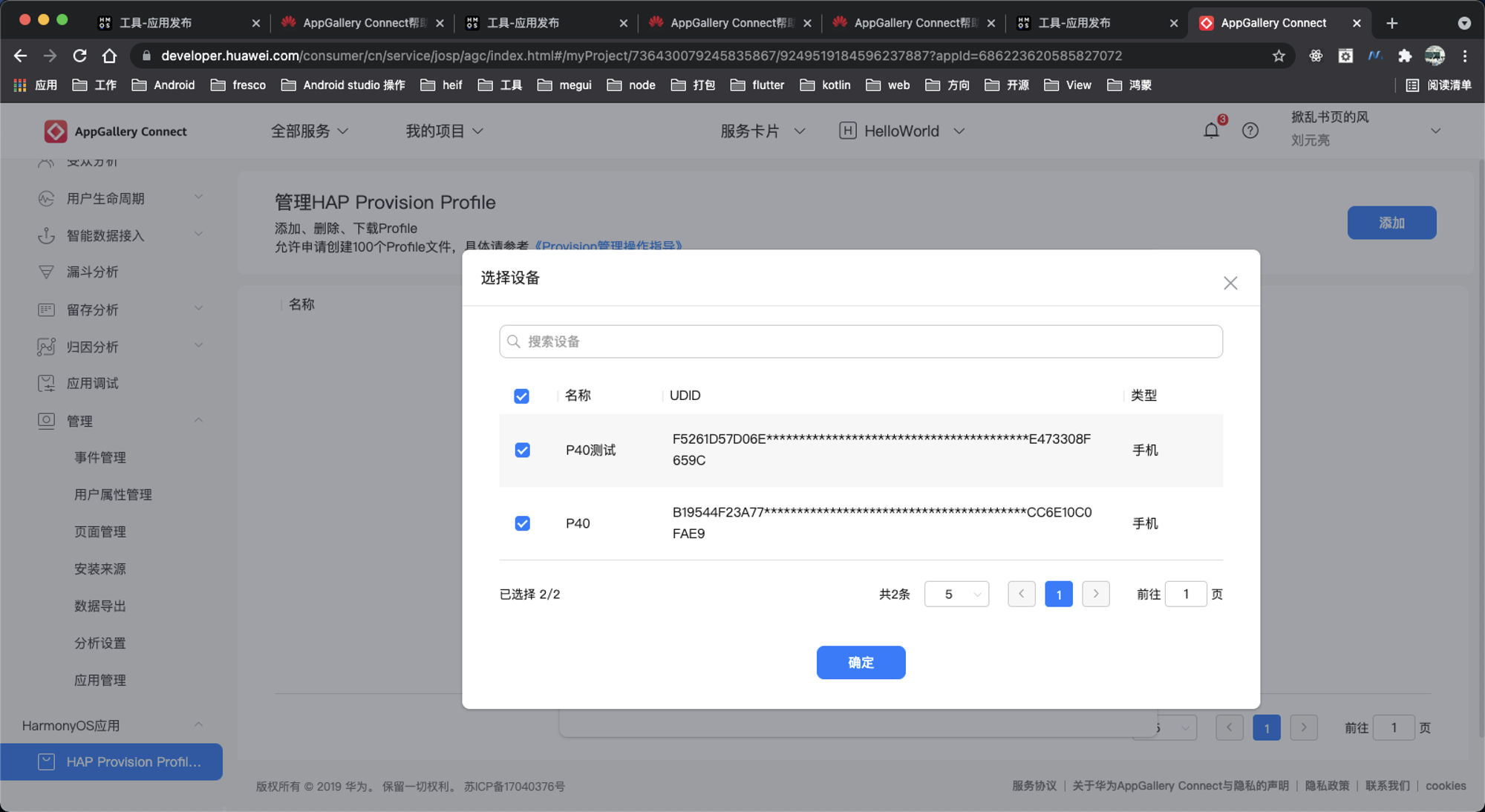Screen dimensions: 1485x812
Task: Click the 漏斗分析 funnel icon in sidebar
Action: [x=46, y=272]
